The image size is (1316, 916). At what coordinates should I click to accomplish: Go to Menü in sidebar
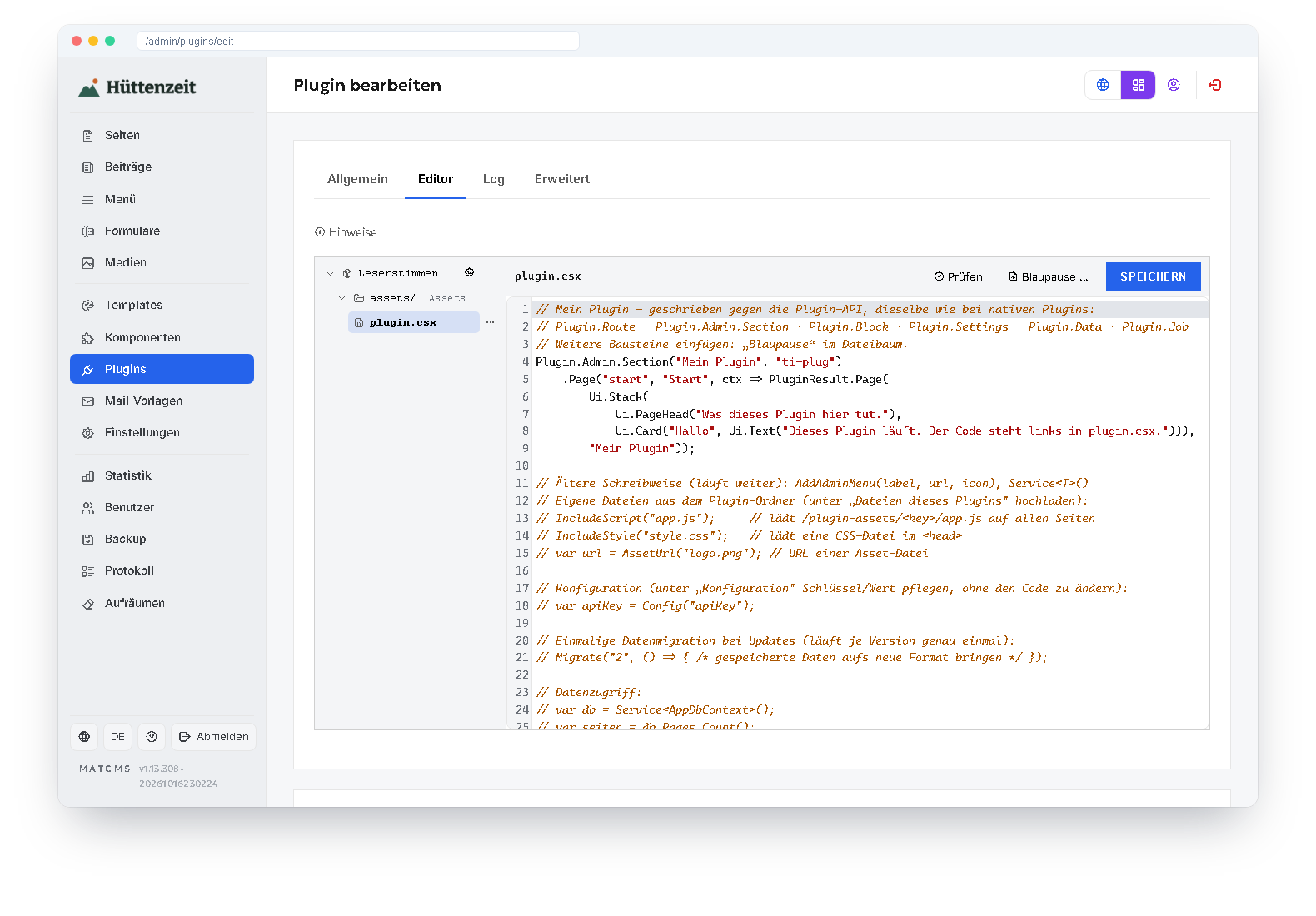coord(162,199)
